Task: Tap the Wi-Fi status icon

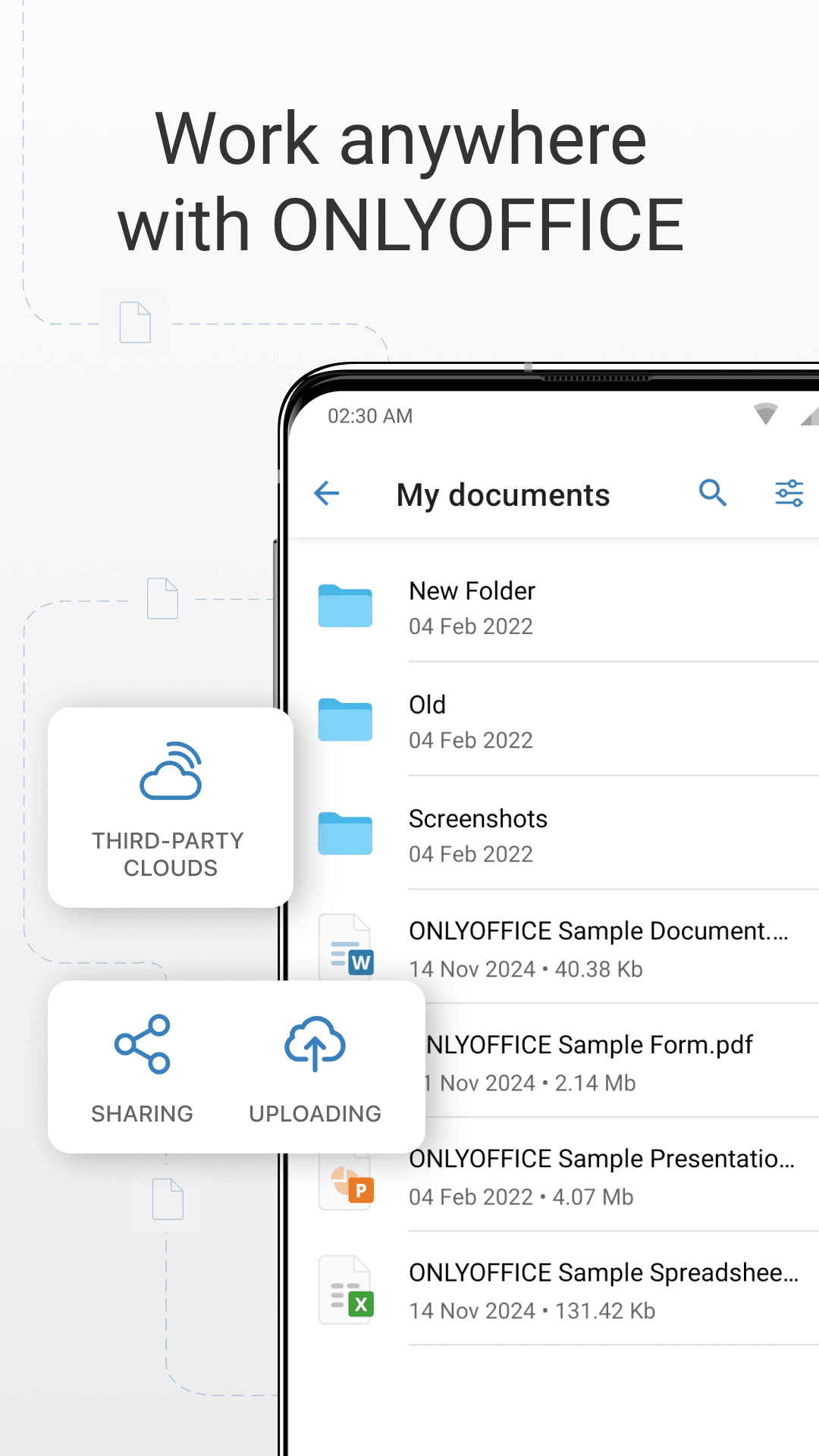Action: click(x=766, y=414)
